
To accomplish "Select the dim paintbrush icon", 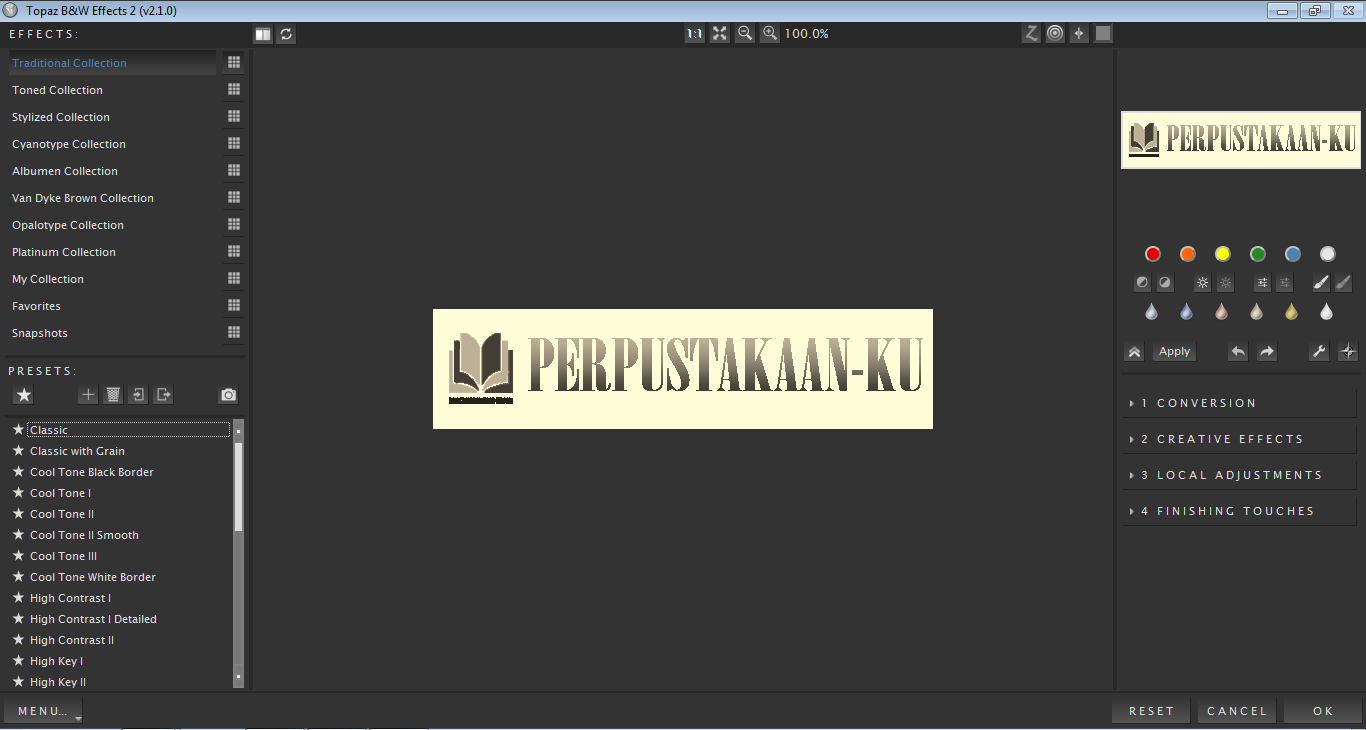I will 1343,283.
